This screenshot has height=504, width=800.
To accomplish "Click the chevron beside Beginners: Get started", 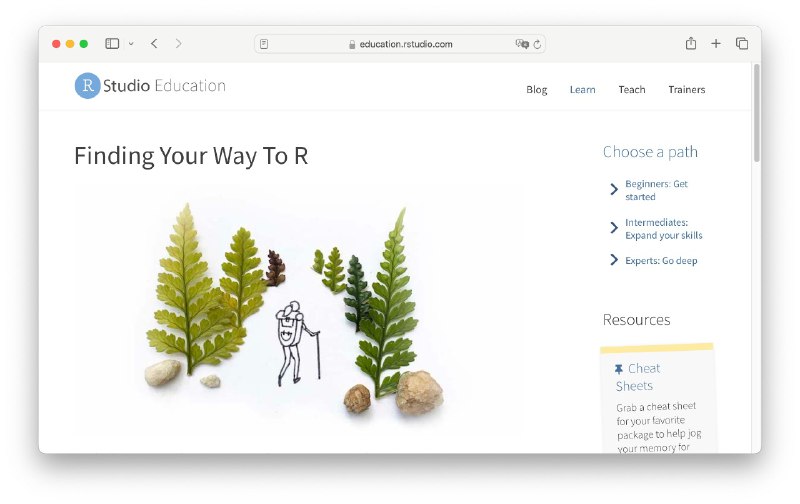I will coord(614,190).
